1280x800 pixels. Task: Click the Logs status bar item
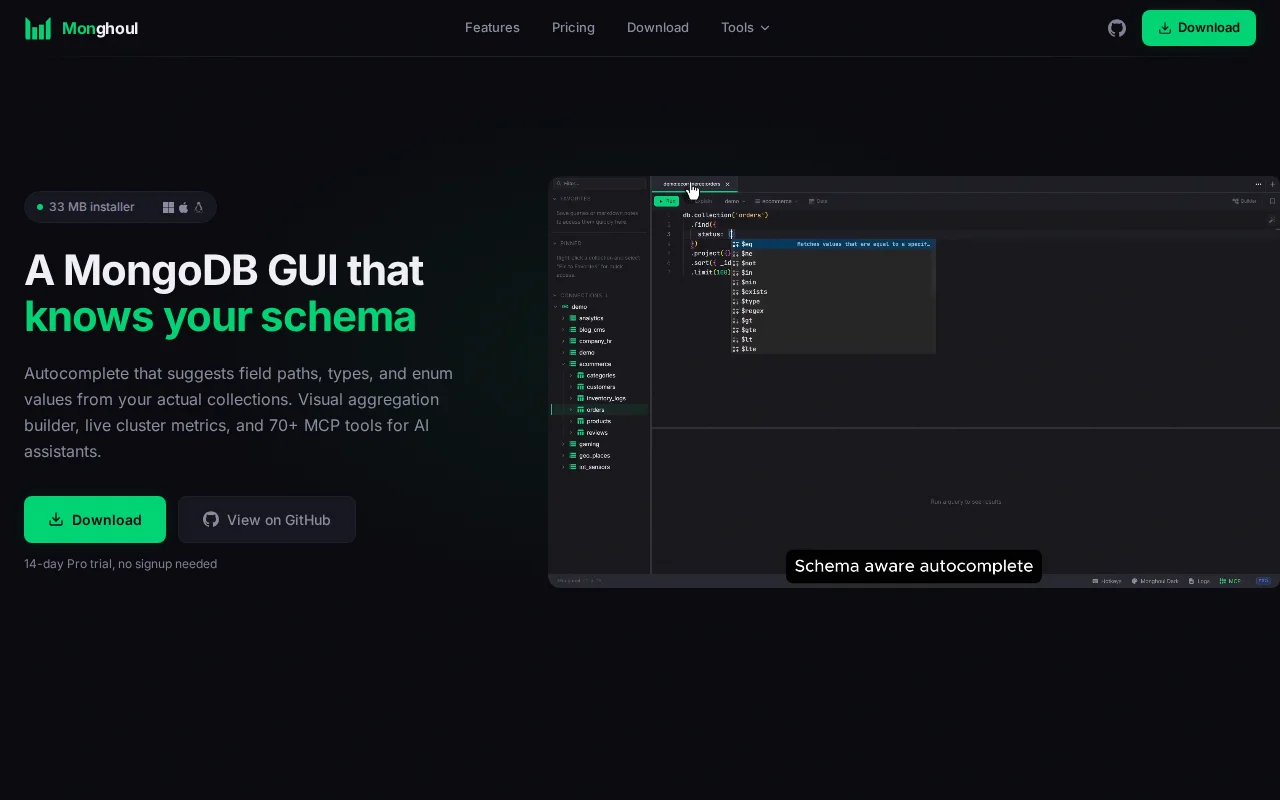1199,581
